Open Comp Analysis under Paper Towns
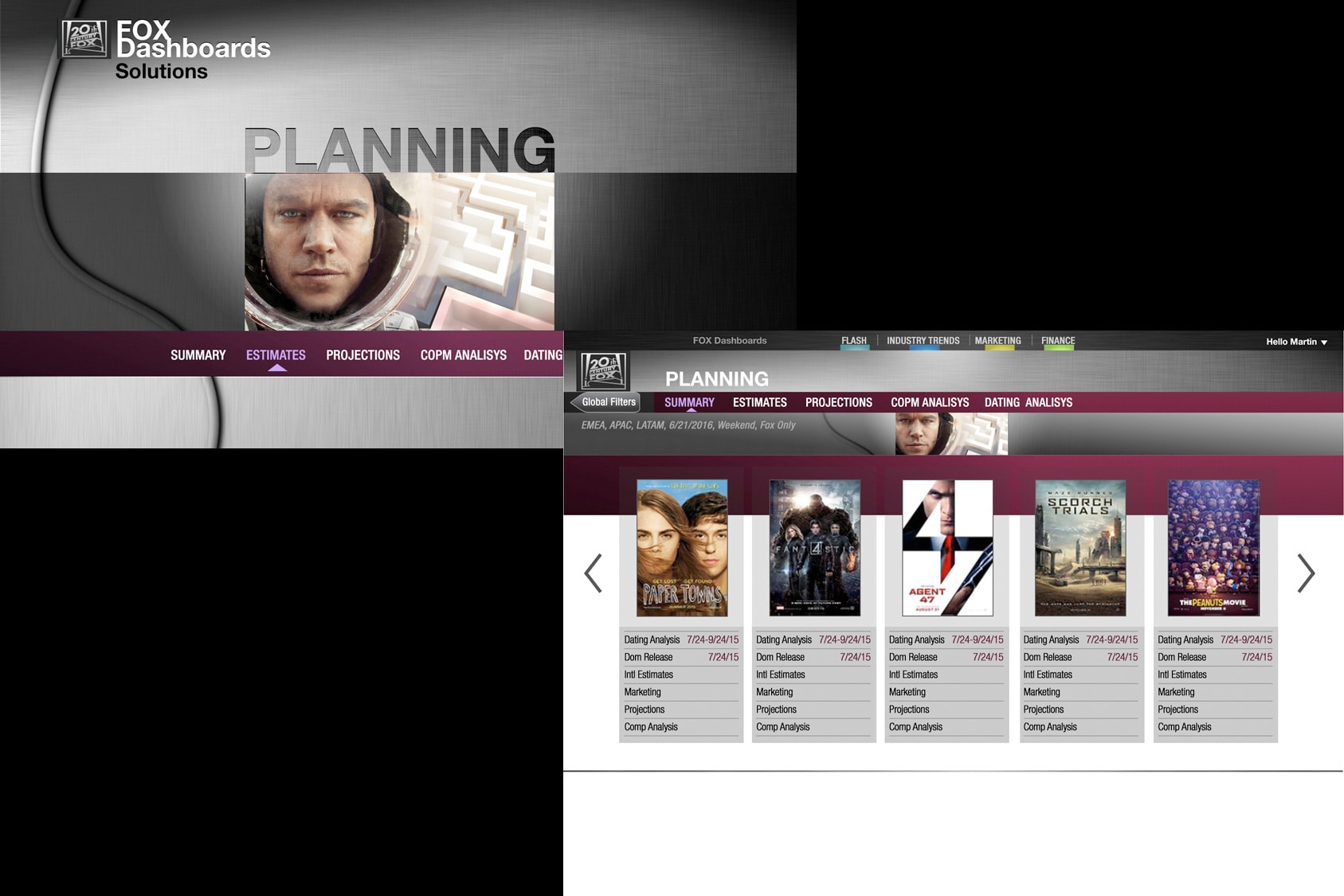 coord(681,727)
